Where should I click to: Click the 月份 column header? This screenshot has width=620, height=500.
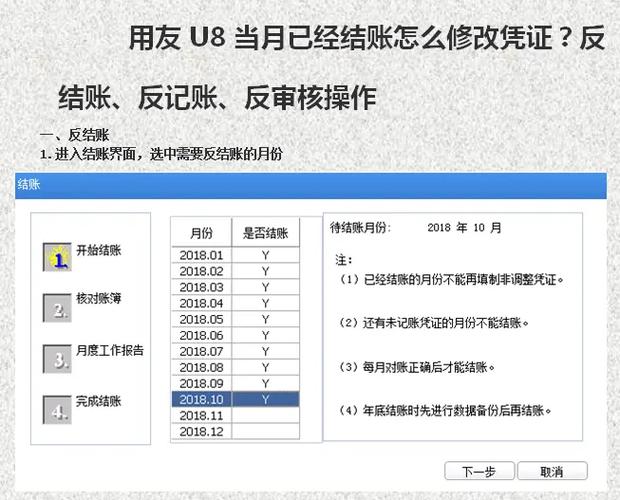pyautogui.click(x=201, y=232)
